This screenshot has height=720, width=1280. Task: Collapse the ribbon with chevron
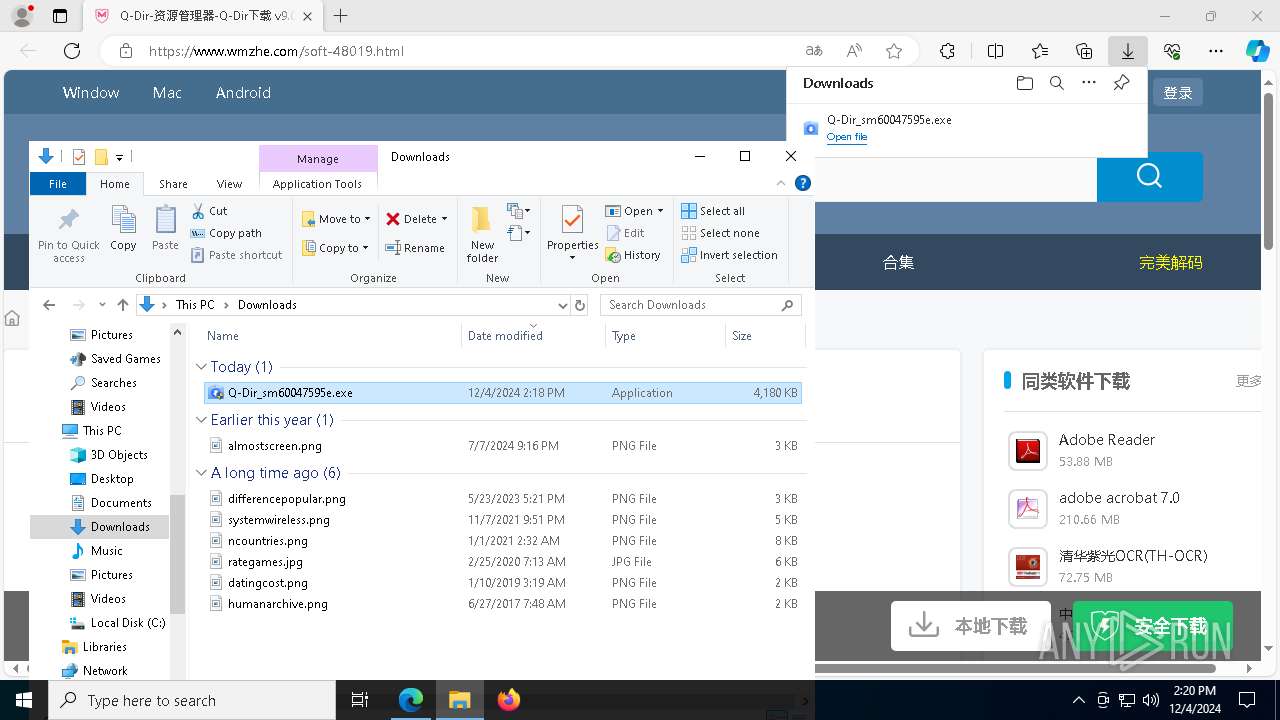coord(781,183)
